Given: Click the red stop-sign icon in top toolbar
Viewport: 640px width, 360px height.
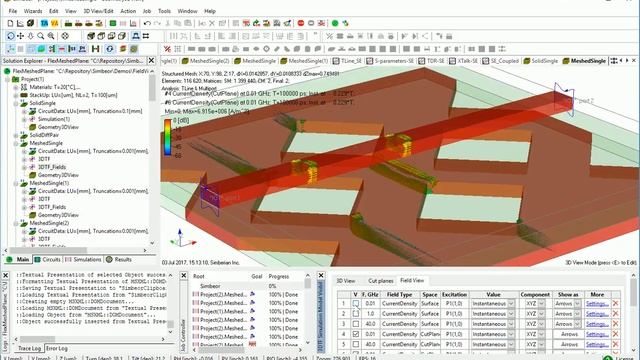Looking at the screenshot, I should click(301, 23).
